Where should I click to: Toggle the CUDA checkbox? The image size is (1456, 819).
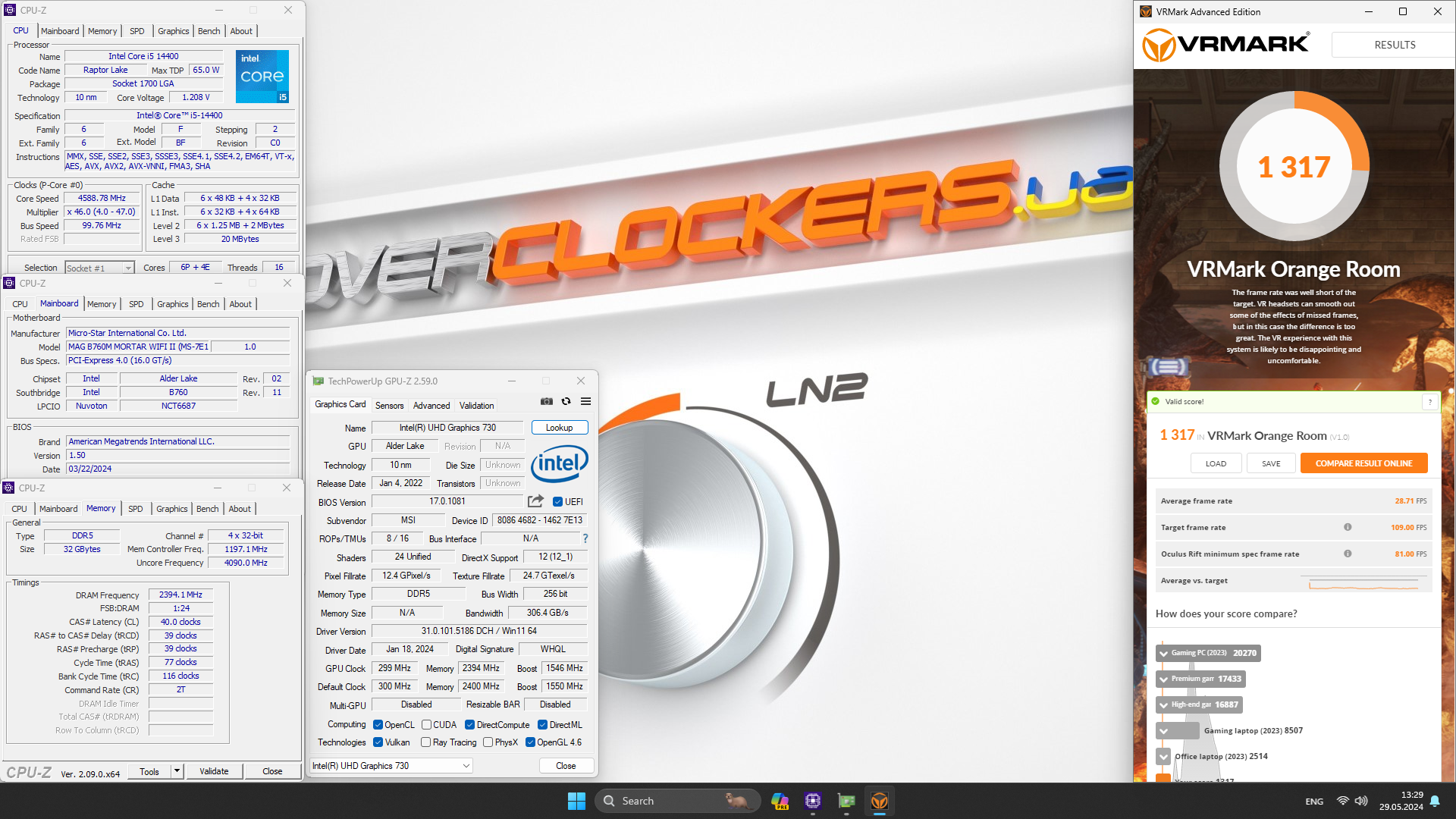click(x=426, y=724)
